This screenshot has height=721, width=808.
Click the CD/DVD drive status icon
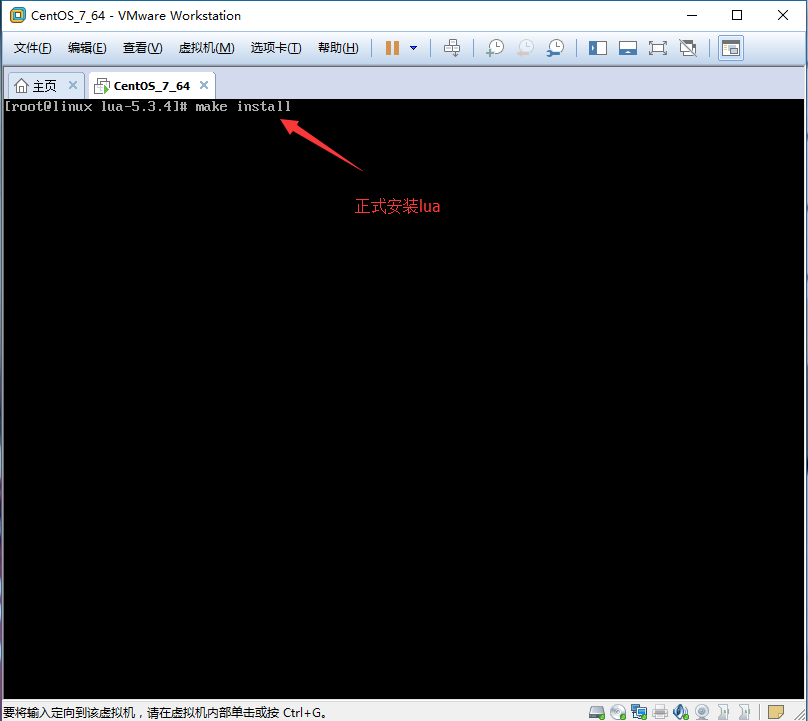tap(618, 712)
